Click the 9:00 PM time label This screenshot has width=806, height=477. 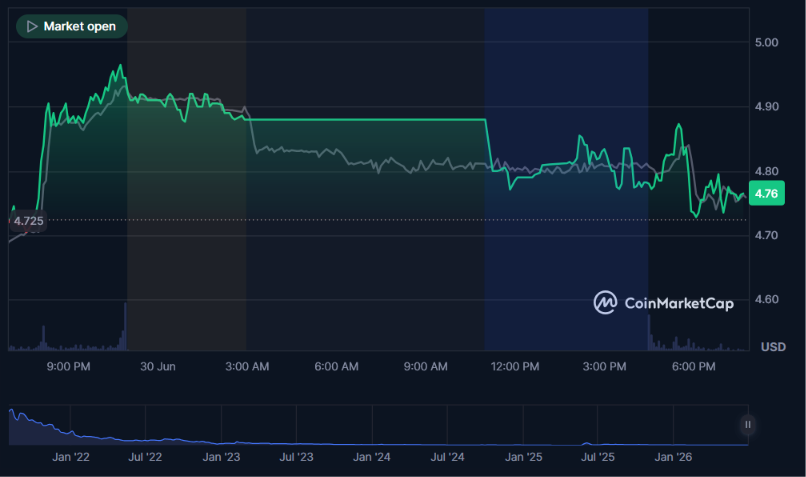[x=68, y=366]
